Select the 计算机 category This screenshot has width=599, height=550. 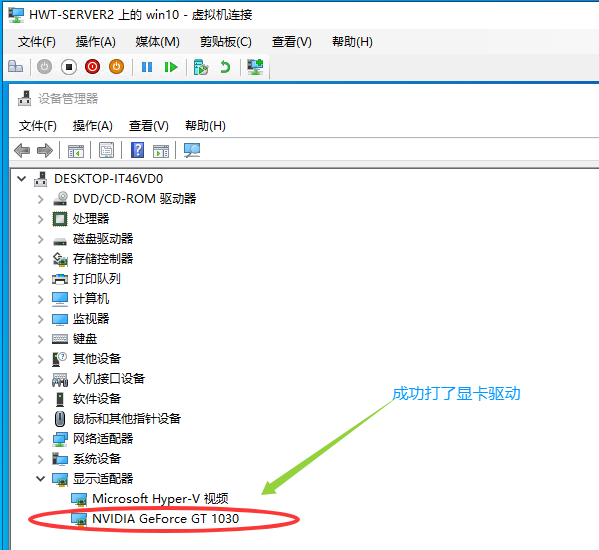point(91,298)
